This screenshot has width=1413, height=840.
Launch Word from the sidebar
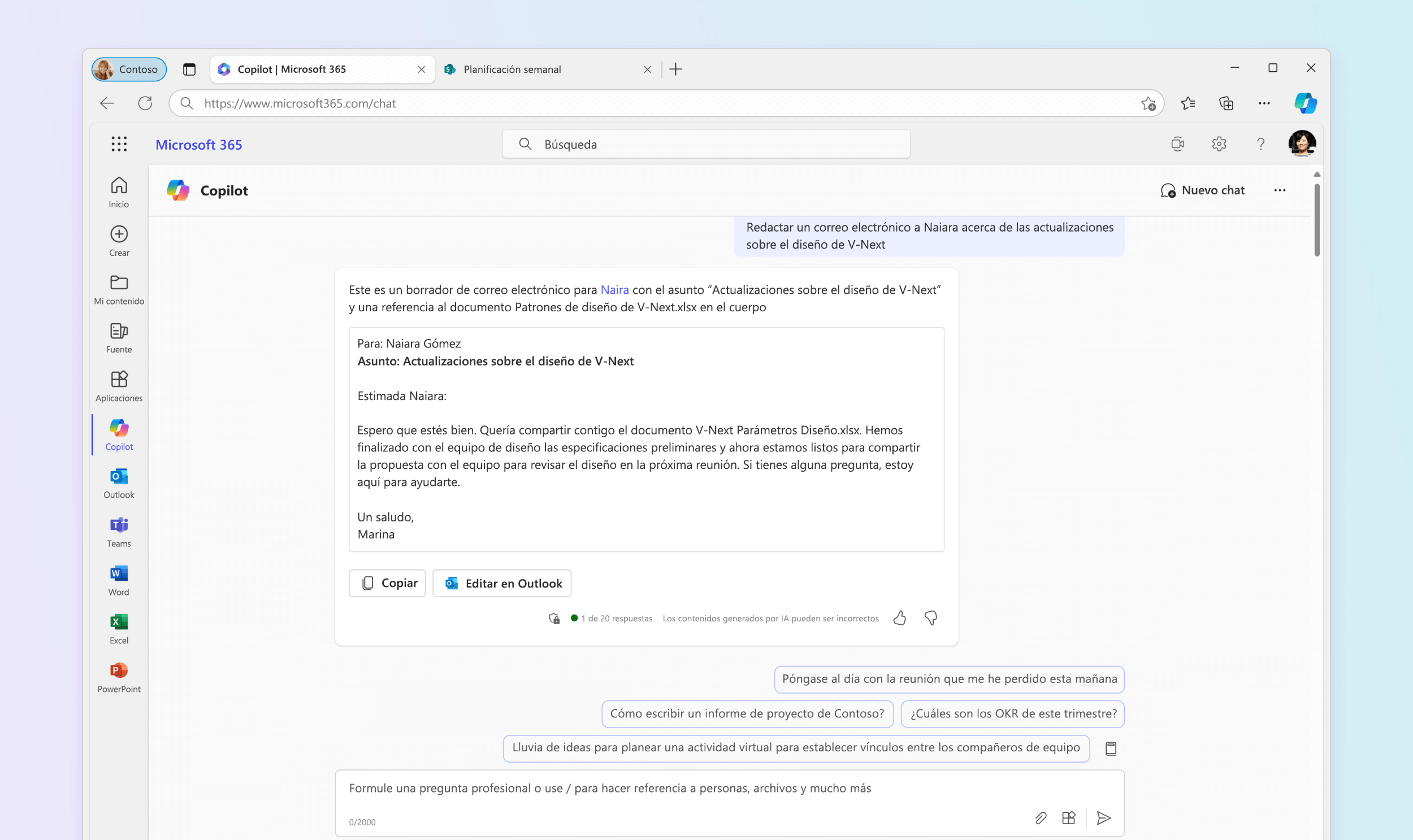coord(119,581)
